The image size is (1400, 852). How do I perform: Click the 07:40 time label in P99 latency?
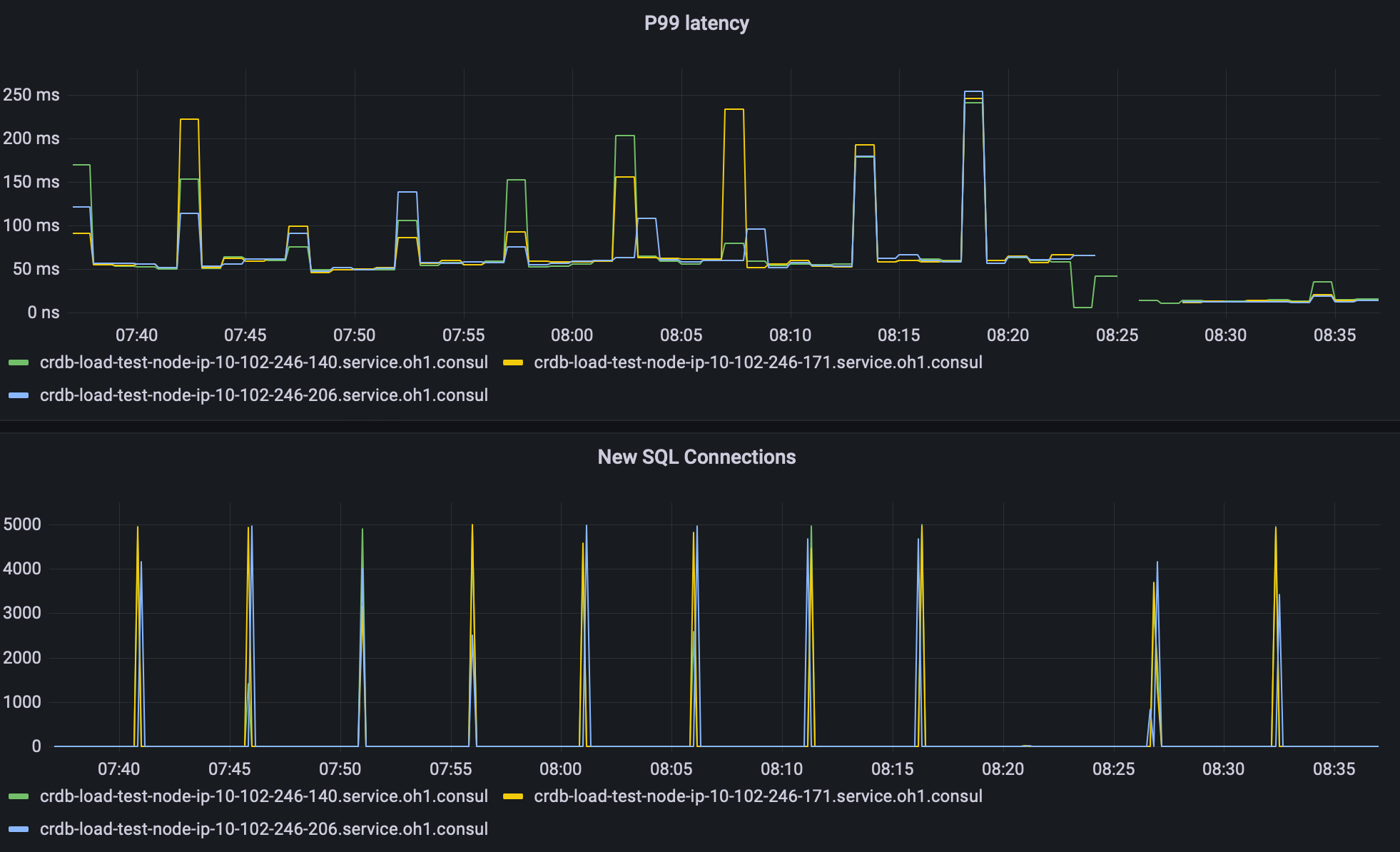pyautogui.click(x=136, y=335)
